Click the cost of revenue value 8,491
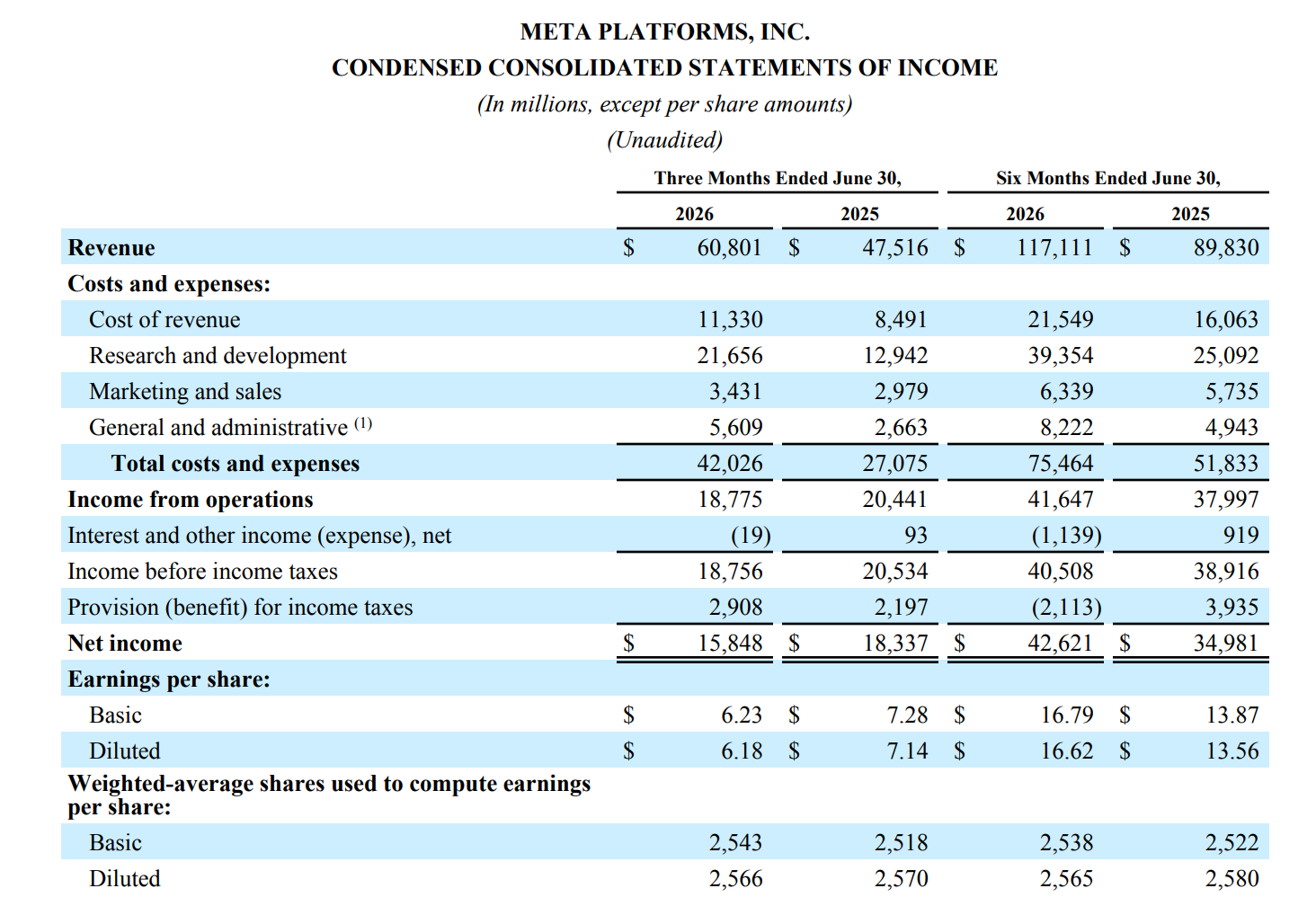 (901, 320)
